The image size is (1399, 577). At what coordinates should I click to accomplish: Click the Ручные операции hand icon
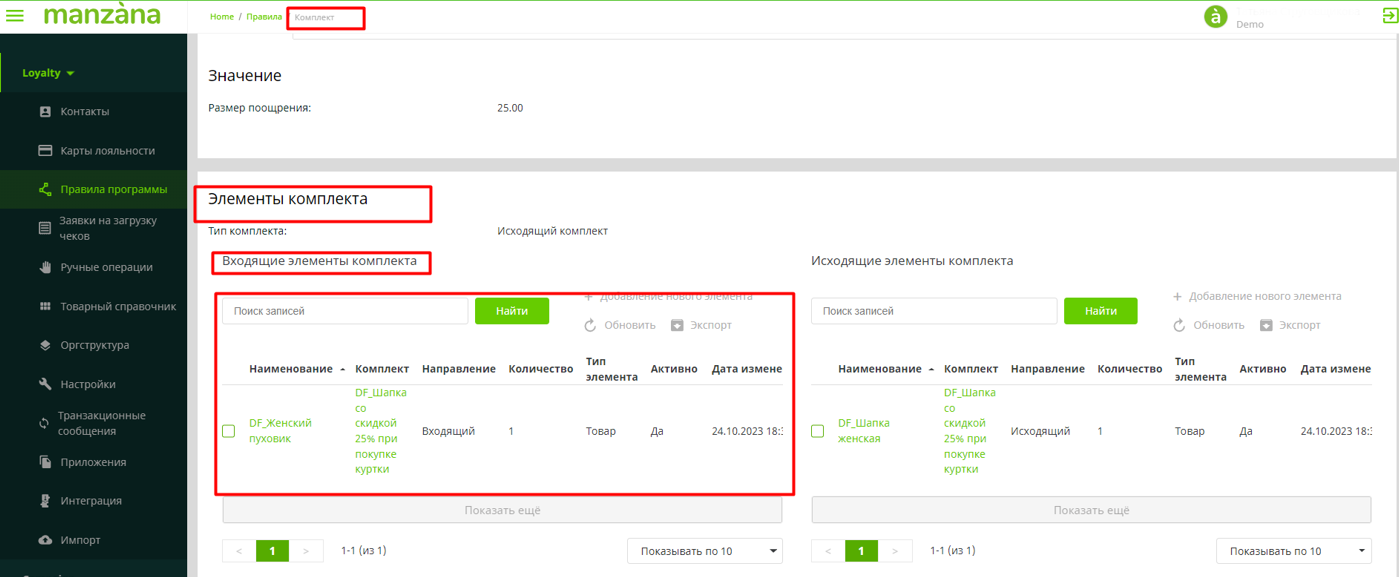click(45, 267)
